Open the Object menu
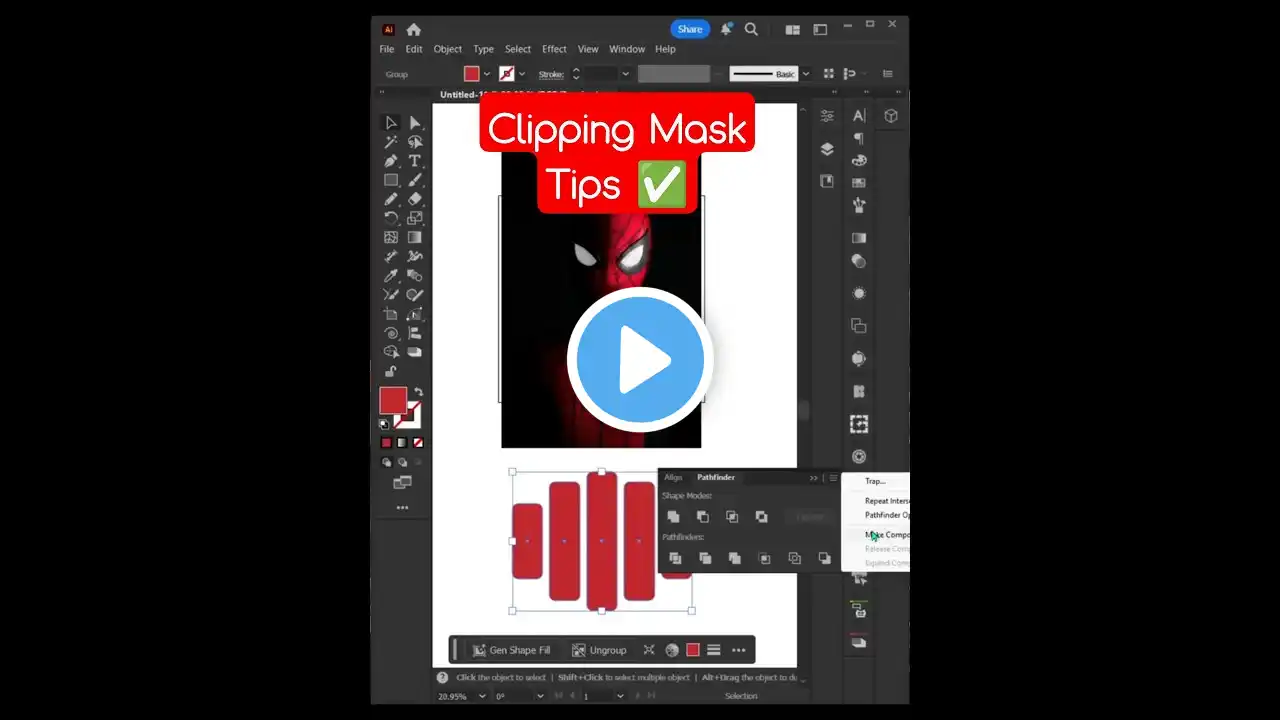The height and width of the screenshot is (720, 1280). click(x=448, y=49)
